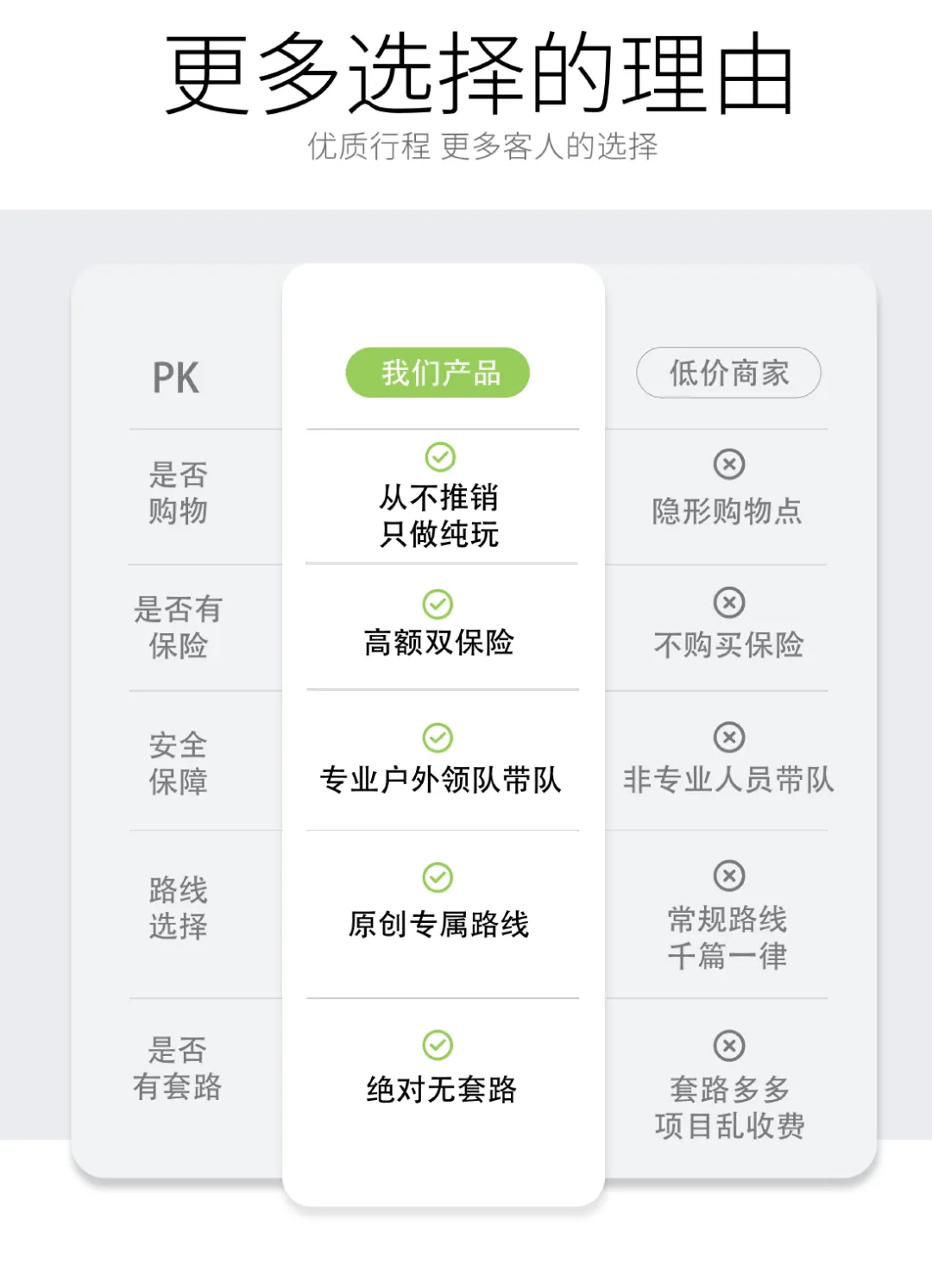Click the 低价商家 outlined button
Screen dimensions: 932x1288
tap(729, 373)
